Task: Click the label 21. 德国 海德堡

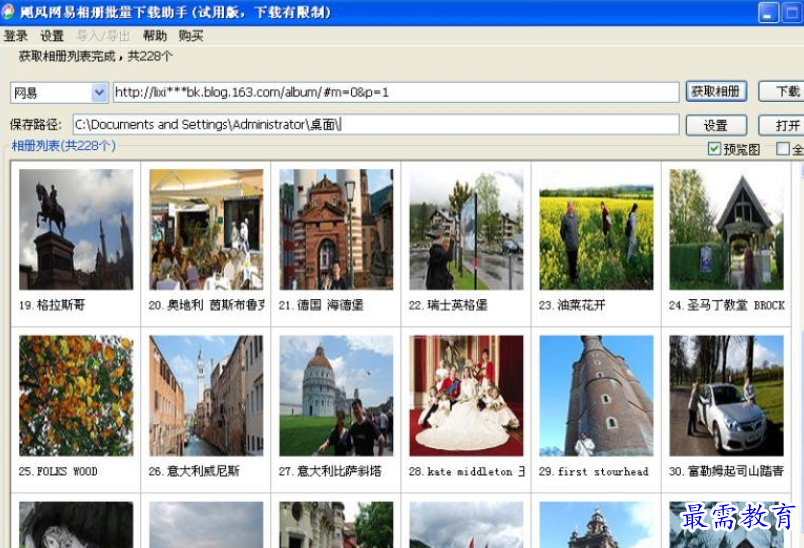Action: tap(321, 305)
